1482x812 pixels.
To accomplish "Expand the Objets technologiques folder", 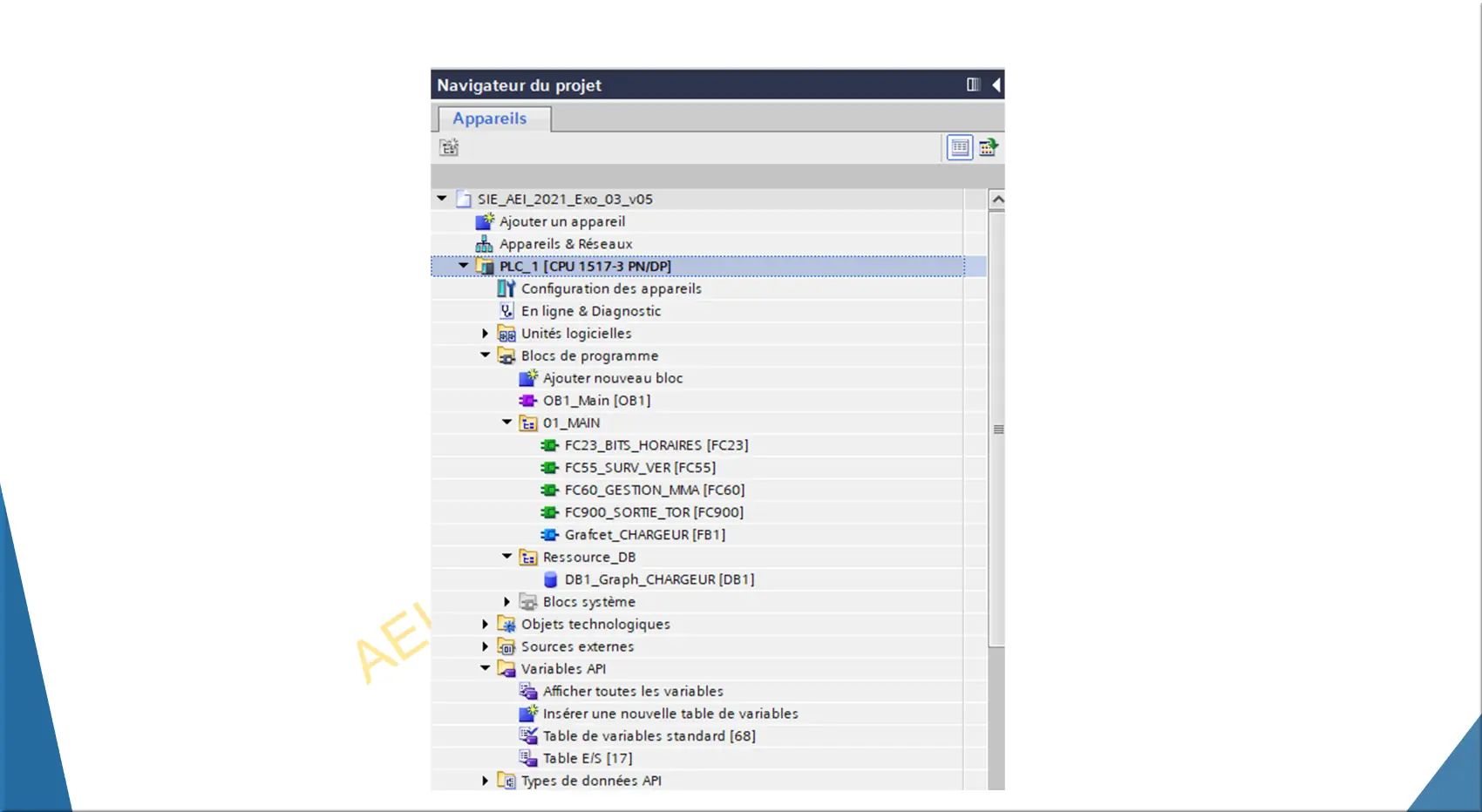I will pyautogui.click(x=486, y=624).
